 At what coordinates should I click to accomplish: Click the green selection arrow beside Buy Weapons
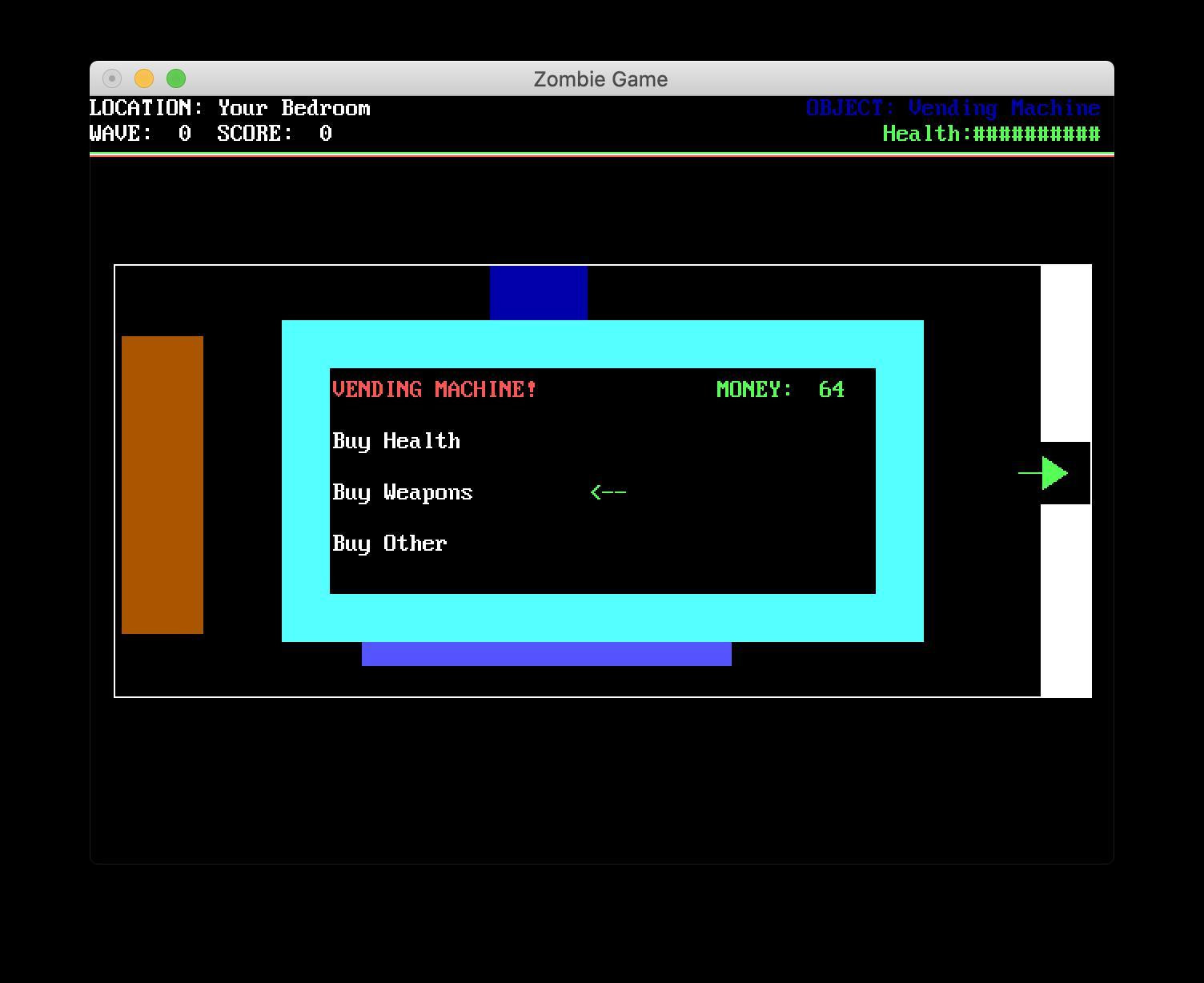click(x=608, y=491)
